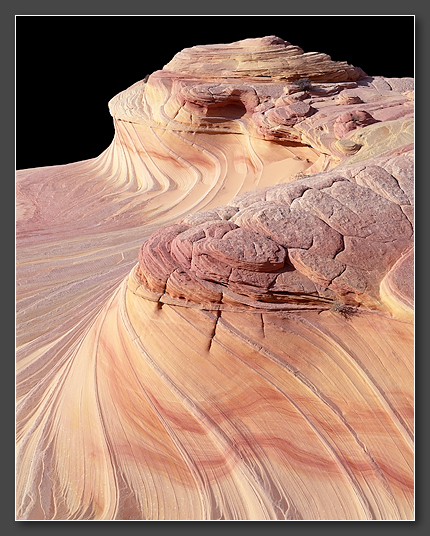Click the dark gray border around the photo

(x=8, y=268)
